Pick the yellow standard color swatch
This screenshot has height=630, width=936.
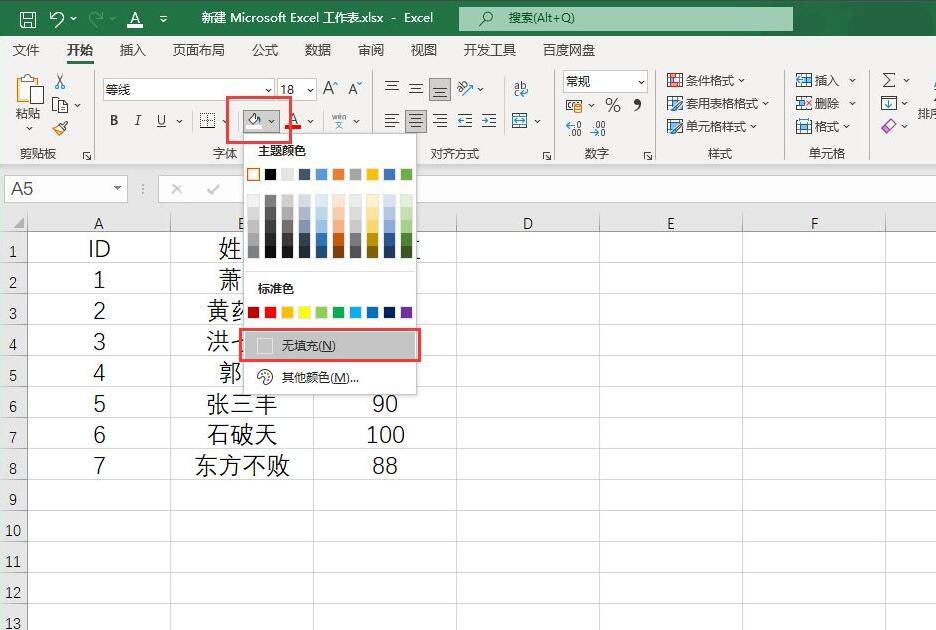coord(304,312)
